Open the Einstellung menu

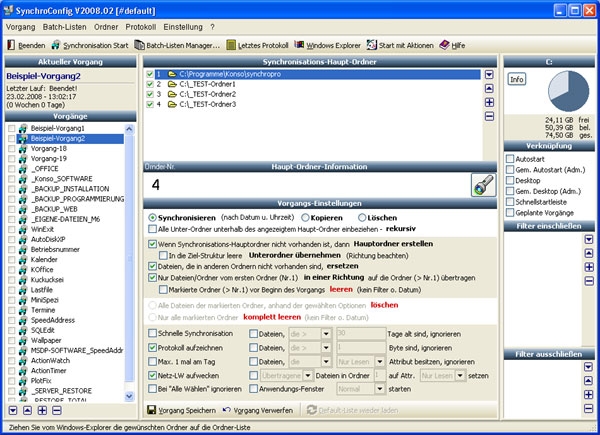pyautogui.click(x=184, y=26)
